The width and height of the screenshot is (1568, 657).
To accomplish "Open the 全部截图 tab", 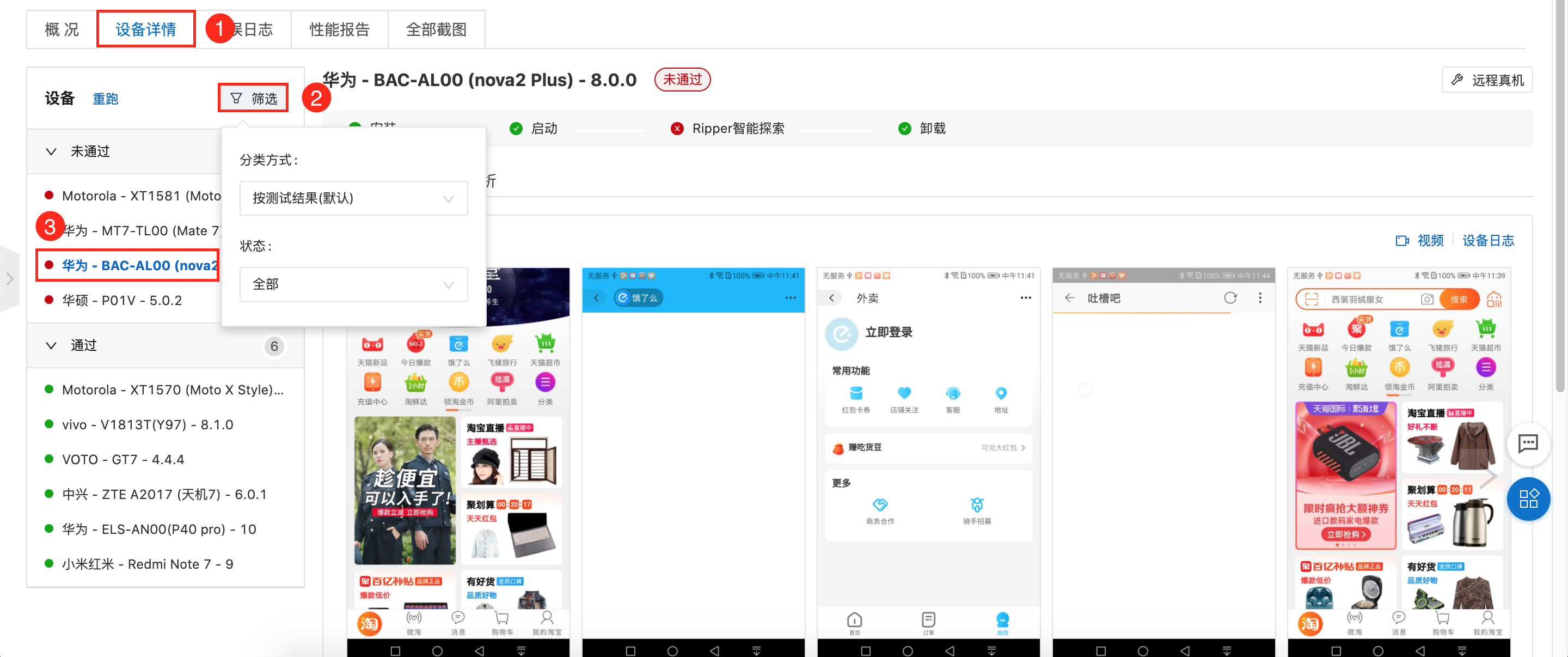I will pos(436,29).
